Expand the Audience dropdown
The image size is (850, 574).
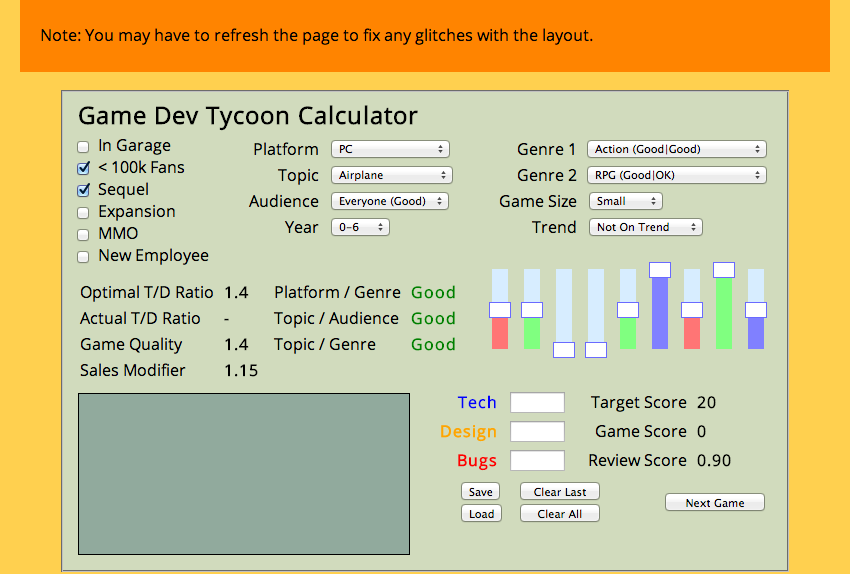pyautogui.click(x=390, y=201)
